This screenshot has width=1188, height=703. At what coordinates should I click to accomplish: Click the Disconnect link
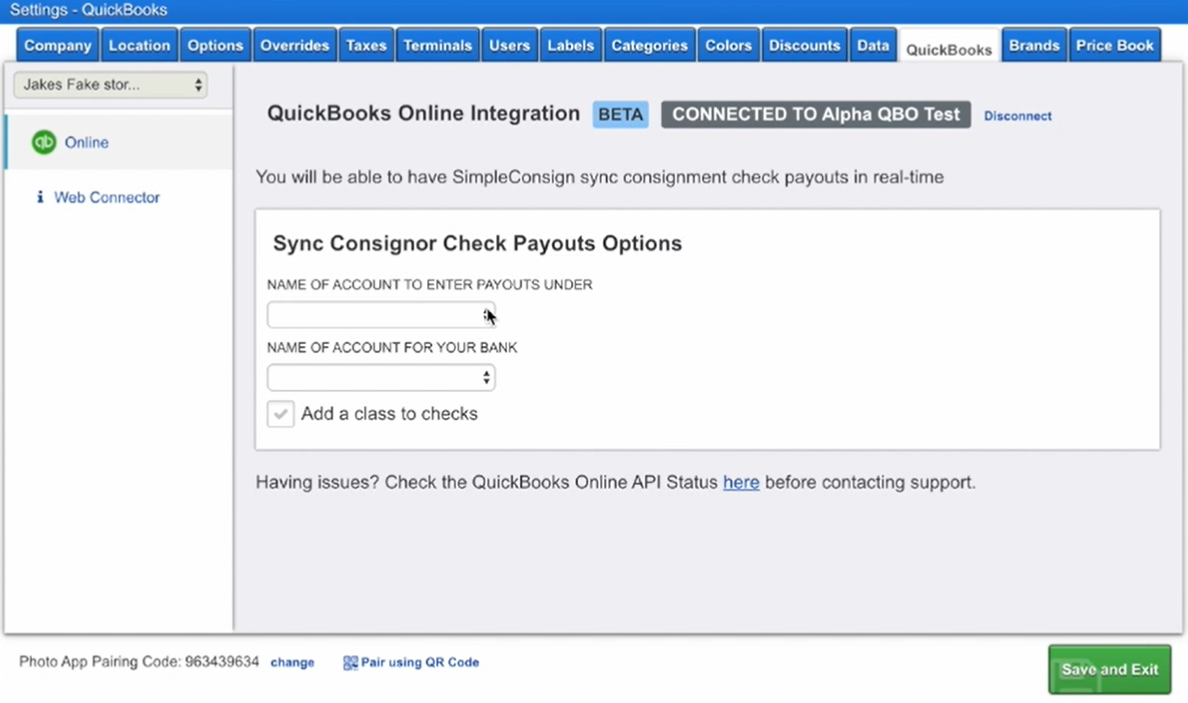click(1018, 116)
